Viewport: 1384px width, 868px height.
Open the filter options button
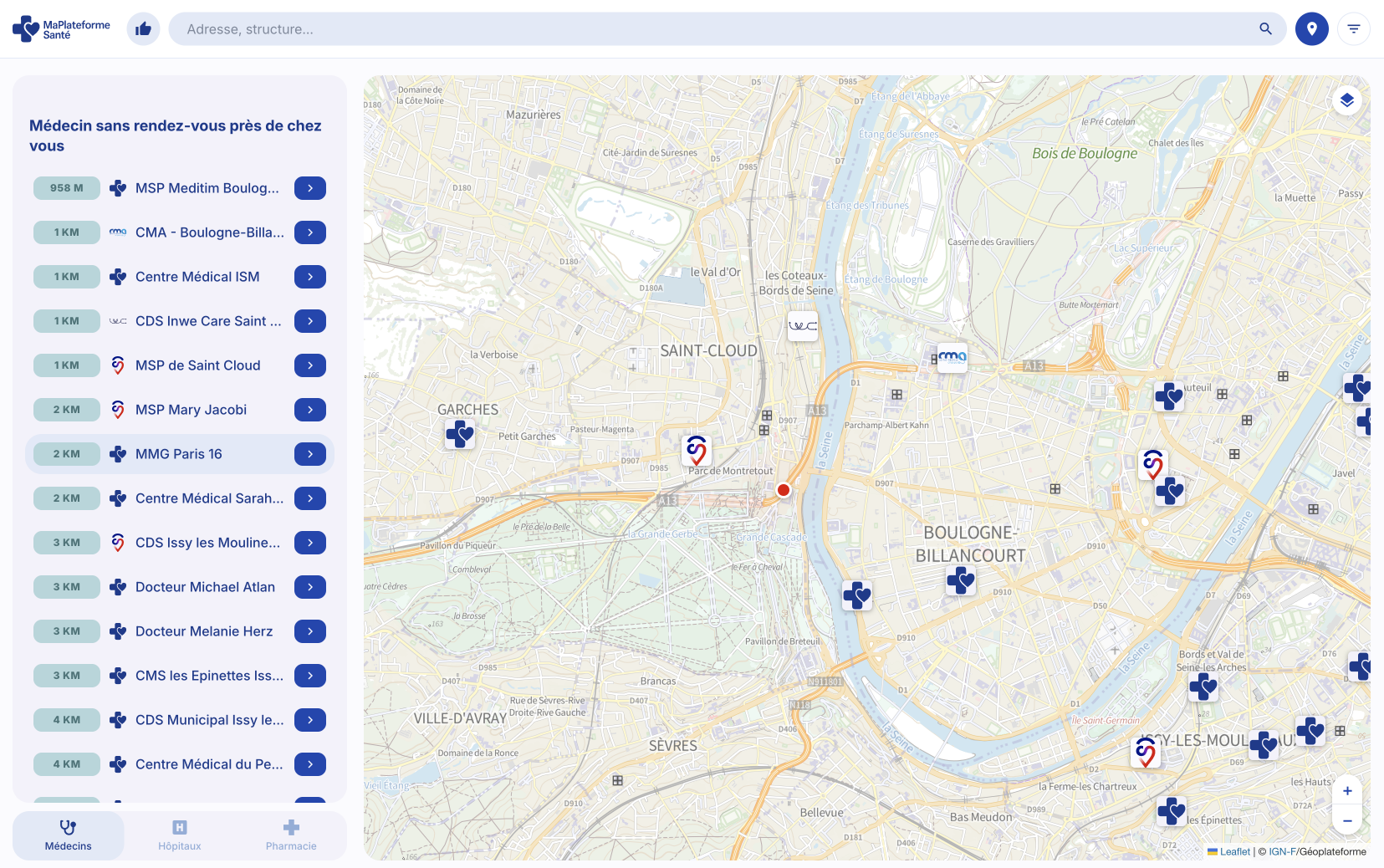click(1353, 29)
